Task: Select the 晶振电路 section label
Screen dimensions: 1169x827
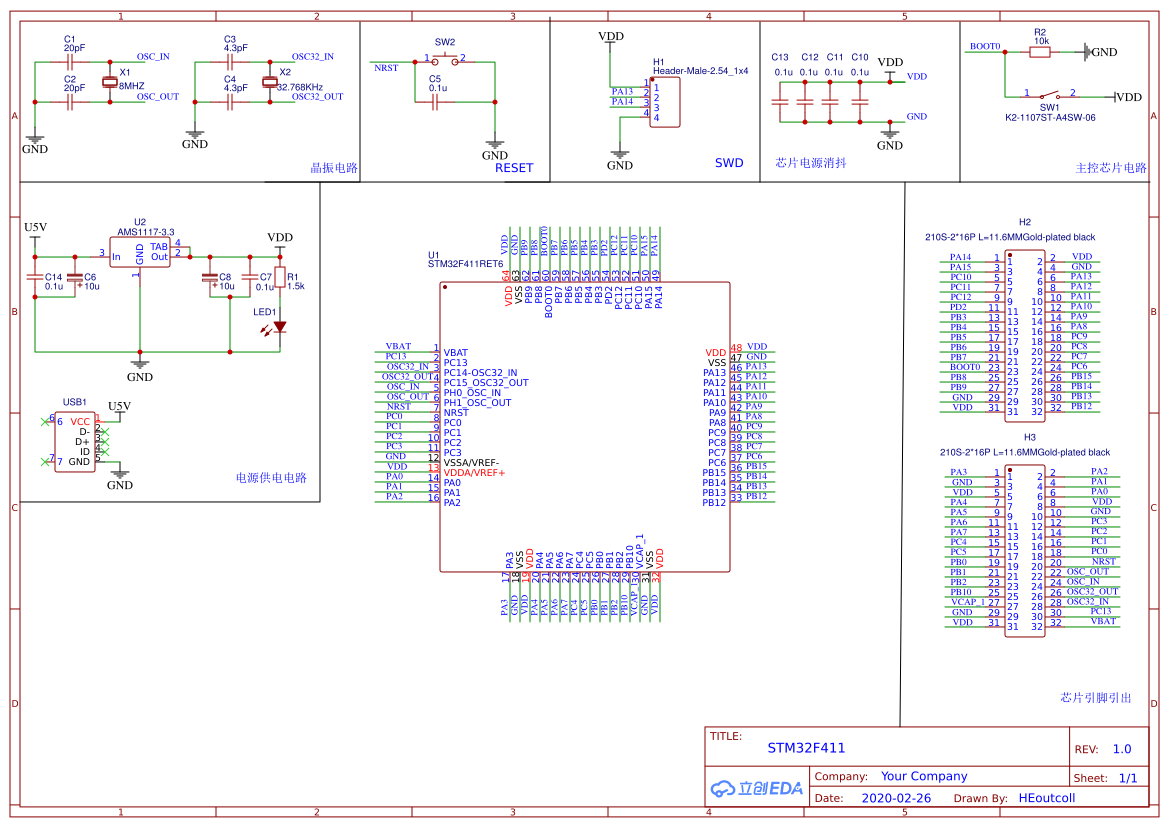Action: coord(334,168)
